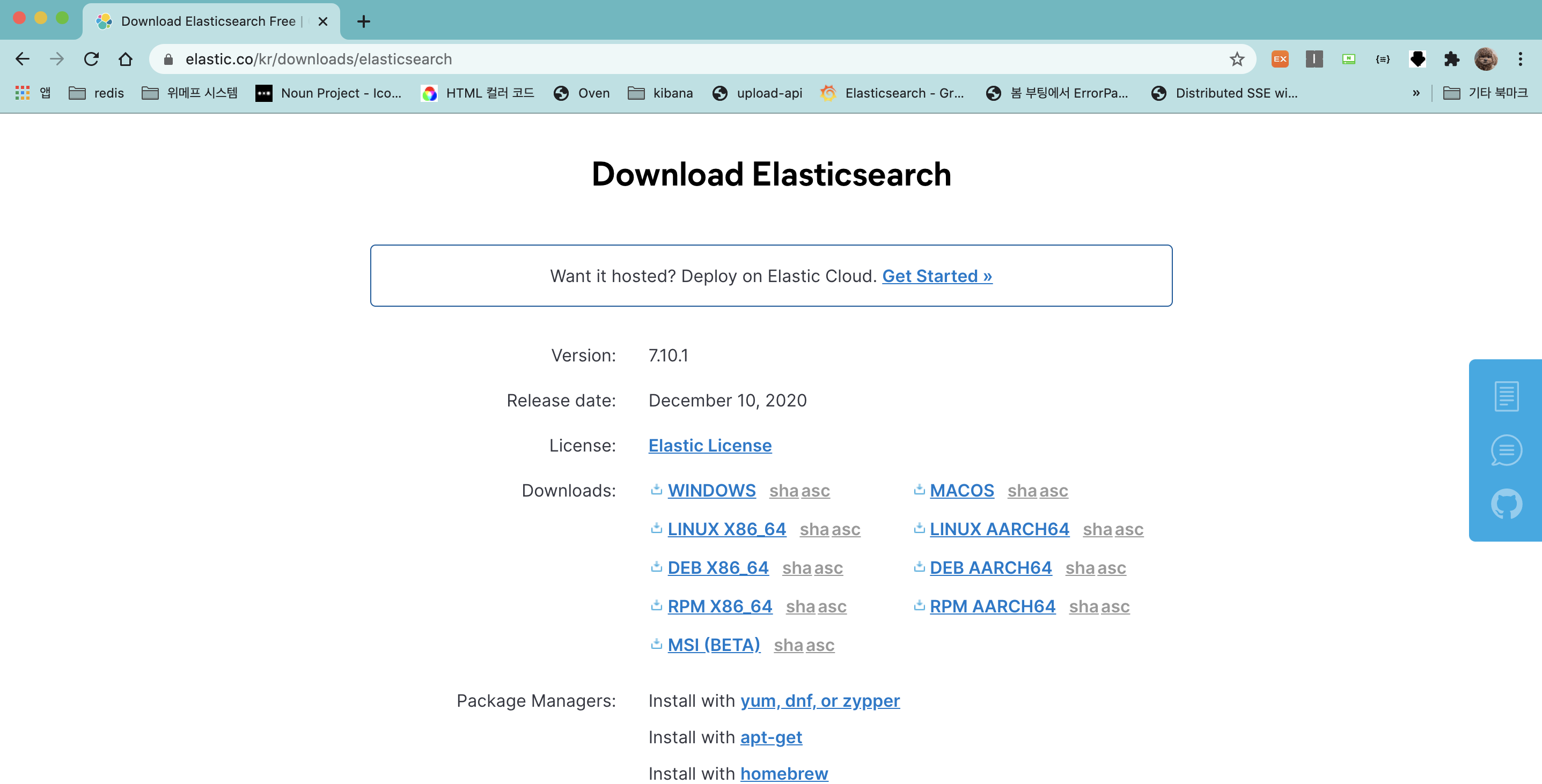Bookmark this page with star icon

1237,59
